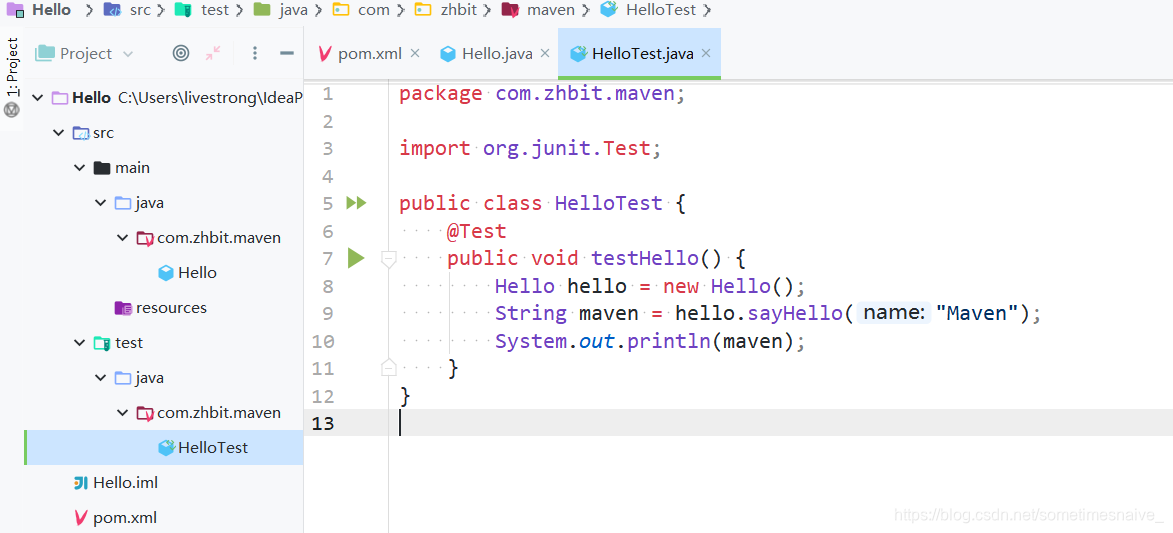Close the HelloTest.java tab
The height and width of the screenshot is (533, 1173).
(x=705, y=53)
